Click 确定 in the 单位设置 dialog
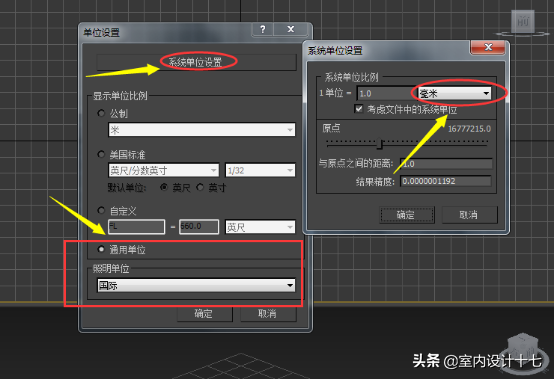554x380 pixels. 205,314
